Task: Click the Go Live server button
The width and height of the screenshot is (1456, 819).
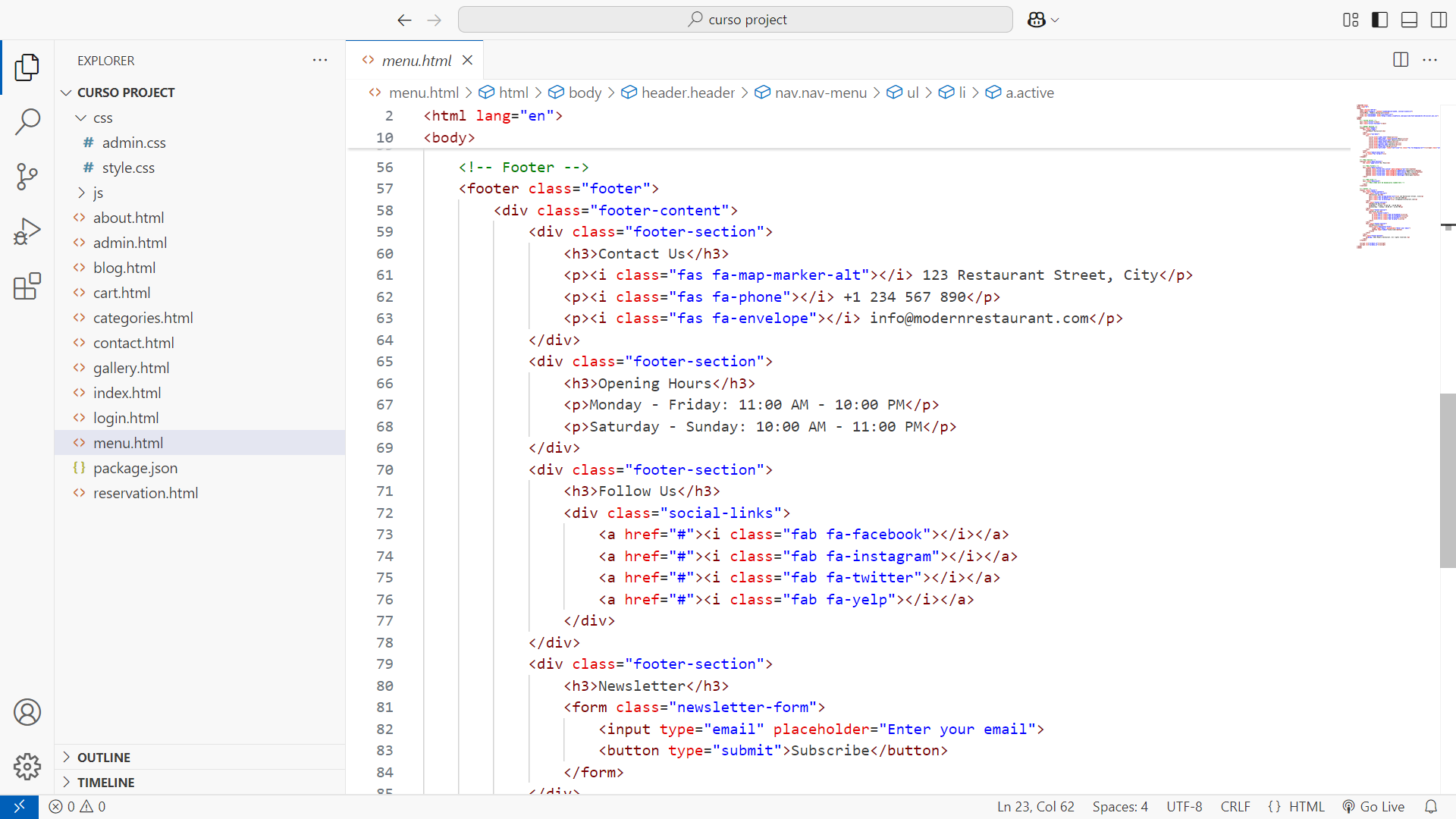Action: [1373, 807]
